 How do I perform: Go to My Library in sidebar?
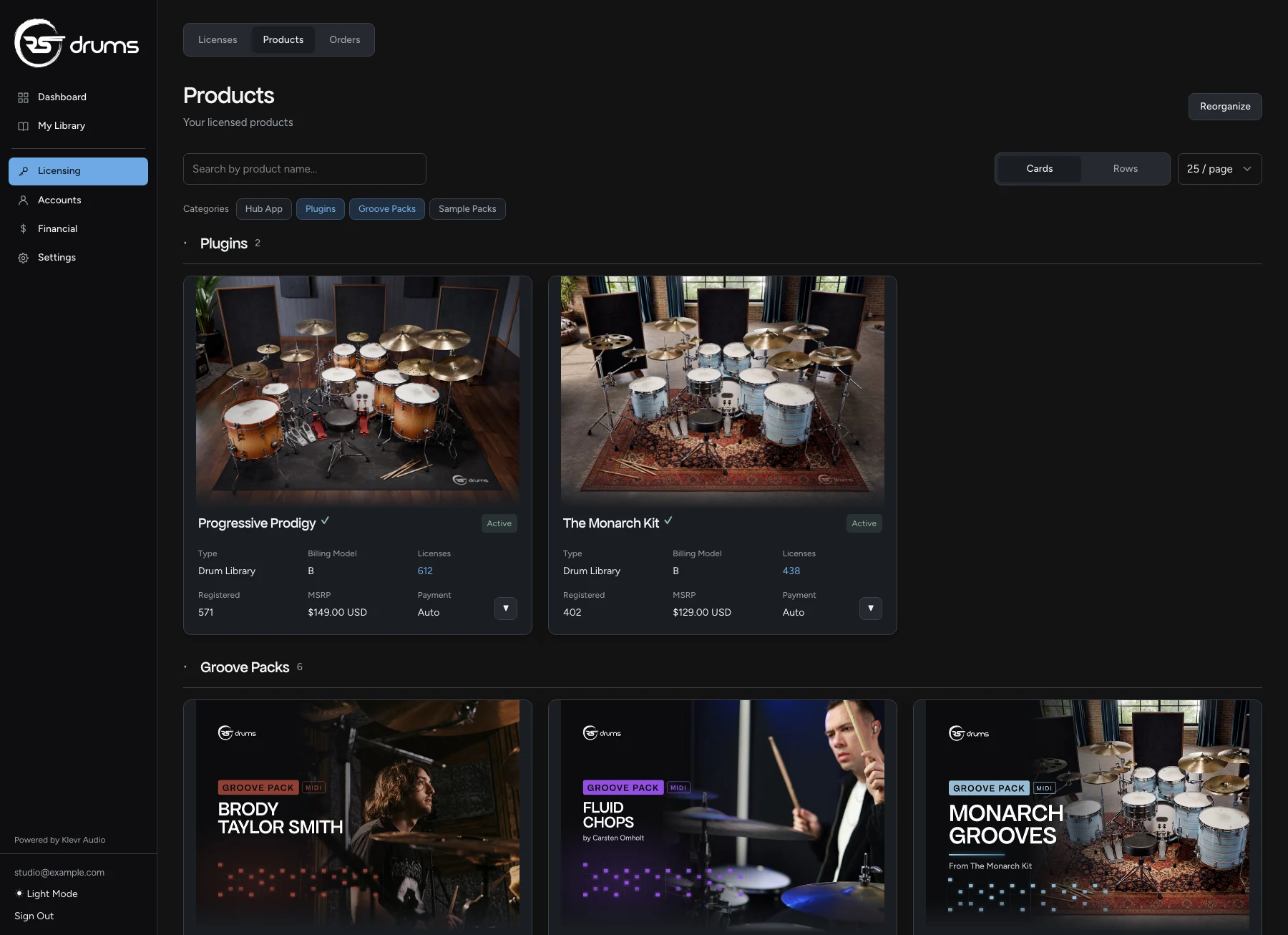click(78, 126)
